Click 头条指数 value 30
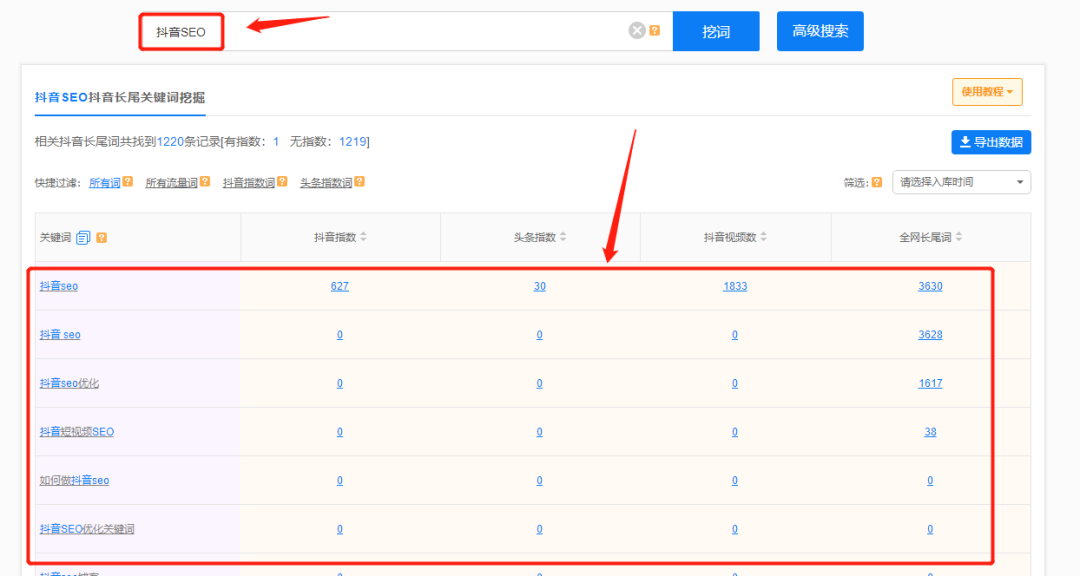Viewport: 1080px width, 576px height. click(x=539, y=286)
